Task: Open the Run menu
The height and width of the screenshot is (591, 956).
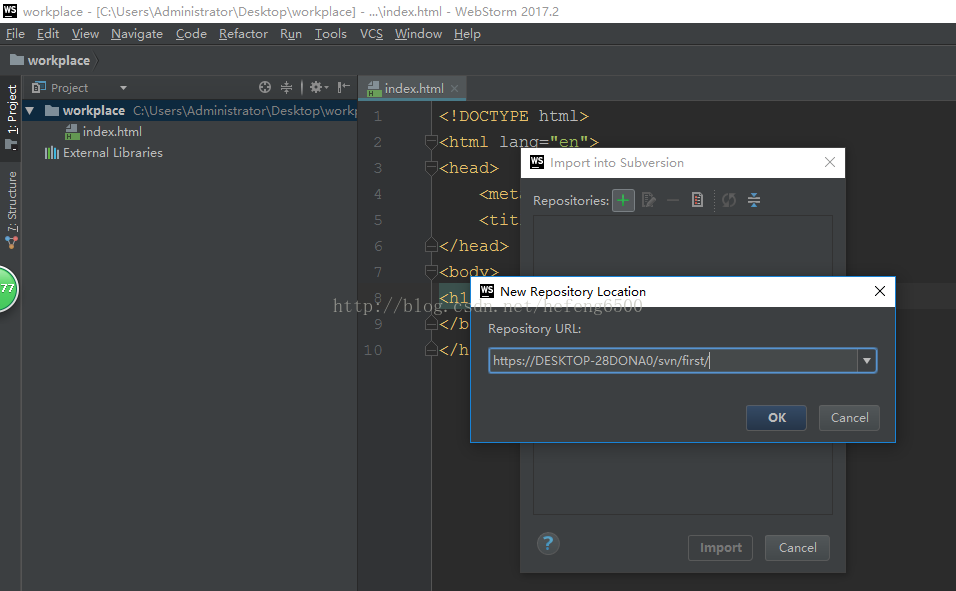Action: click(x=291, y=34)
